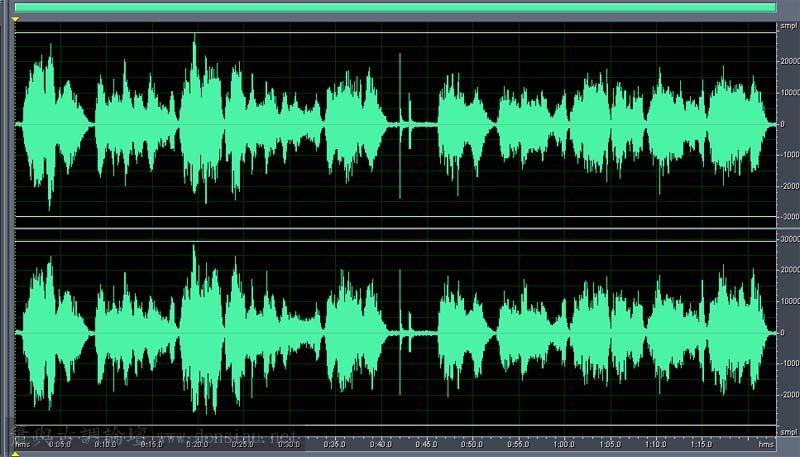Click the 0:05.0 mark on time ruler
This screenshot has width=800, height=457.
59,443
